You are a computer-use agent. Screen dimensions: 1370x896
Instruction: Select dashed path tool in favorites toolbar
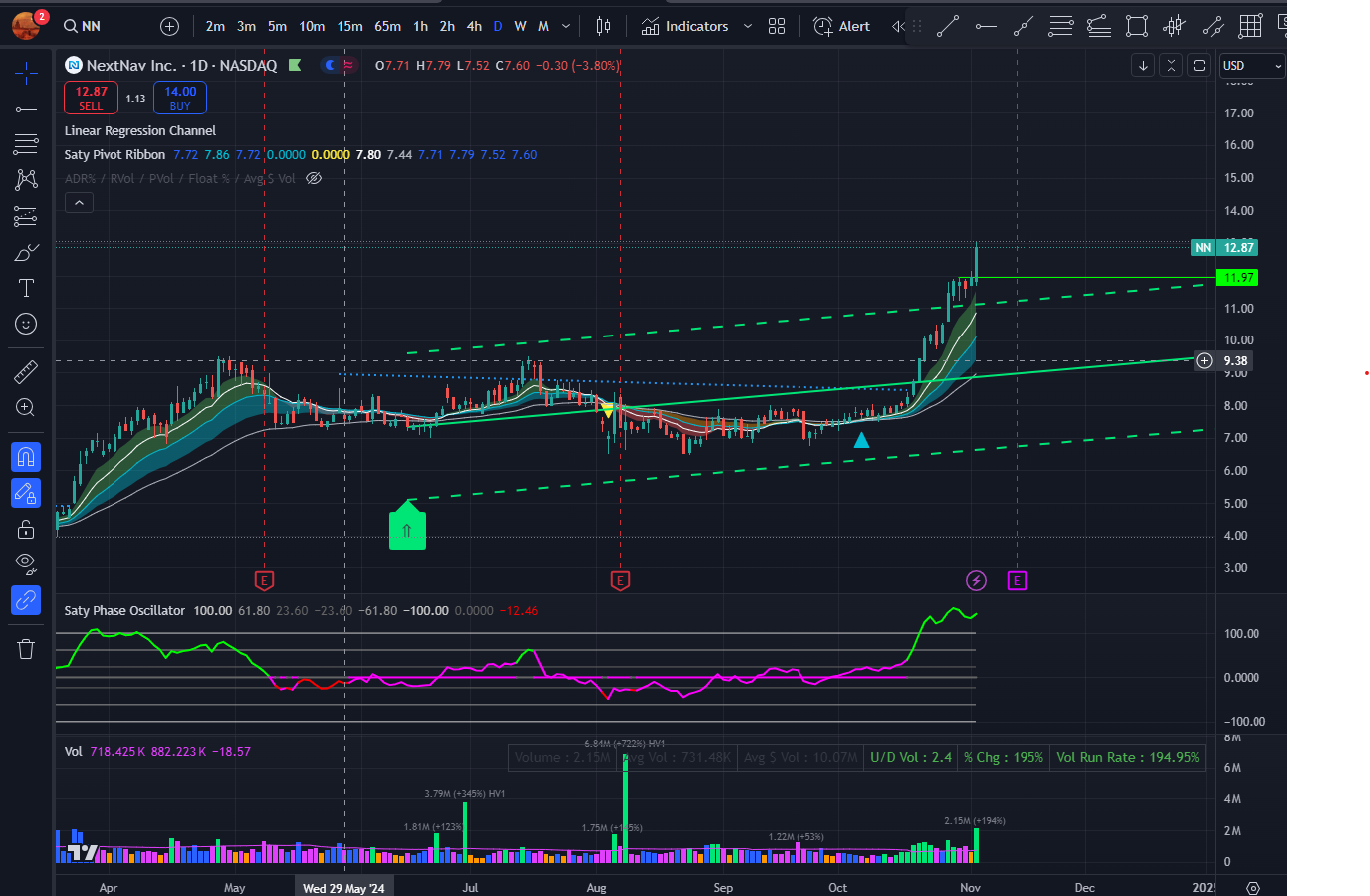pos(1213,26)
